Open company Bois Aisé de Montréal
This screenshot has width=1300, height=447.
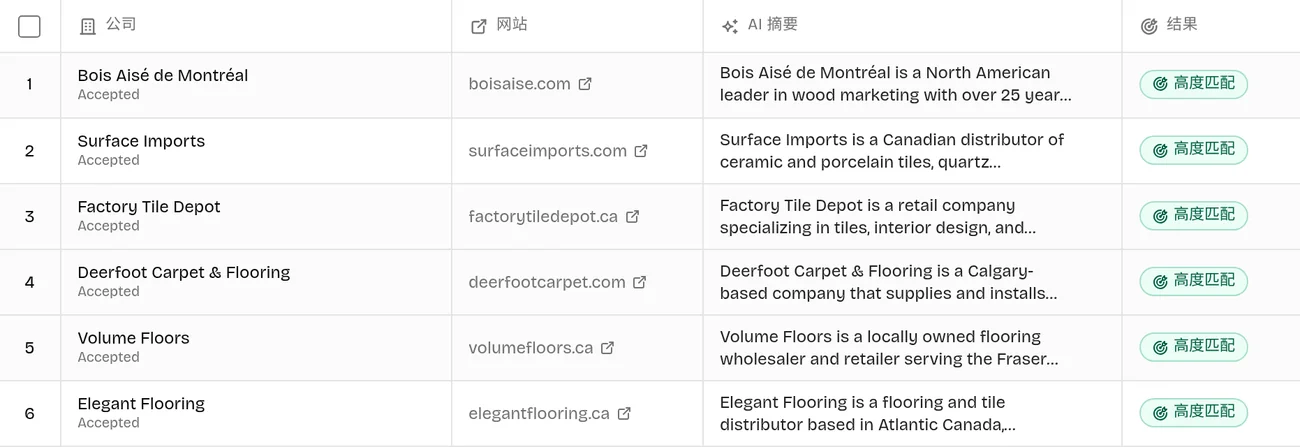pyautogui.click(x=163, y=75)
